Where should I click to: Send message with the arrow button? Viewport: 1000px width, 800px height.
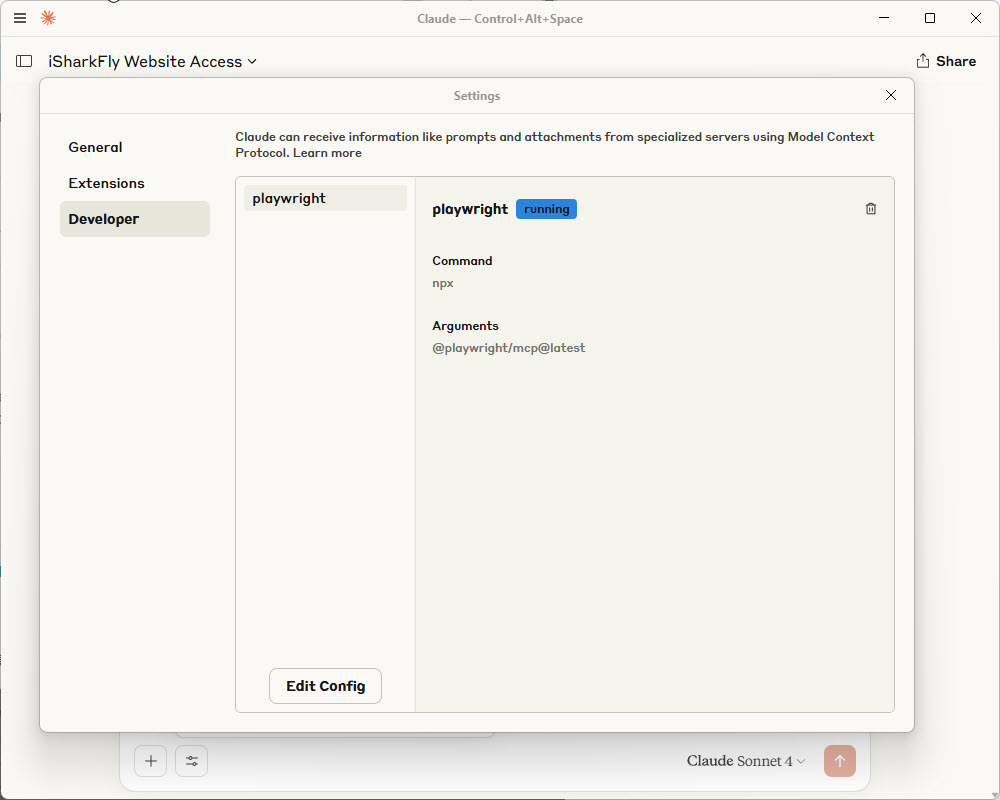839,760
